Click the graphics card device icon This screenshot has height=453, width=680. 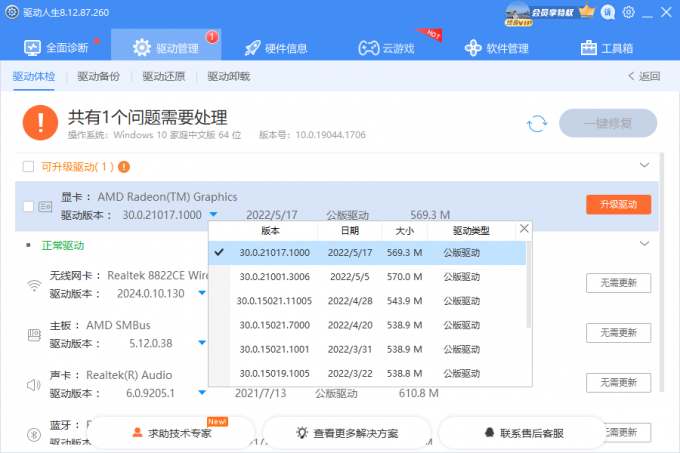pos(45,206)
